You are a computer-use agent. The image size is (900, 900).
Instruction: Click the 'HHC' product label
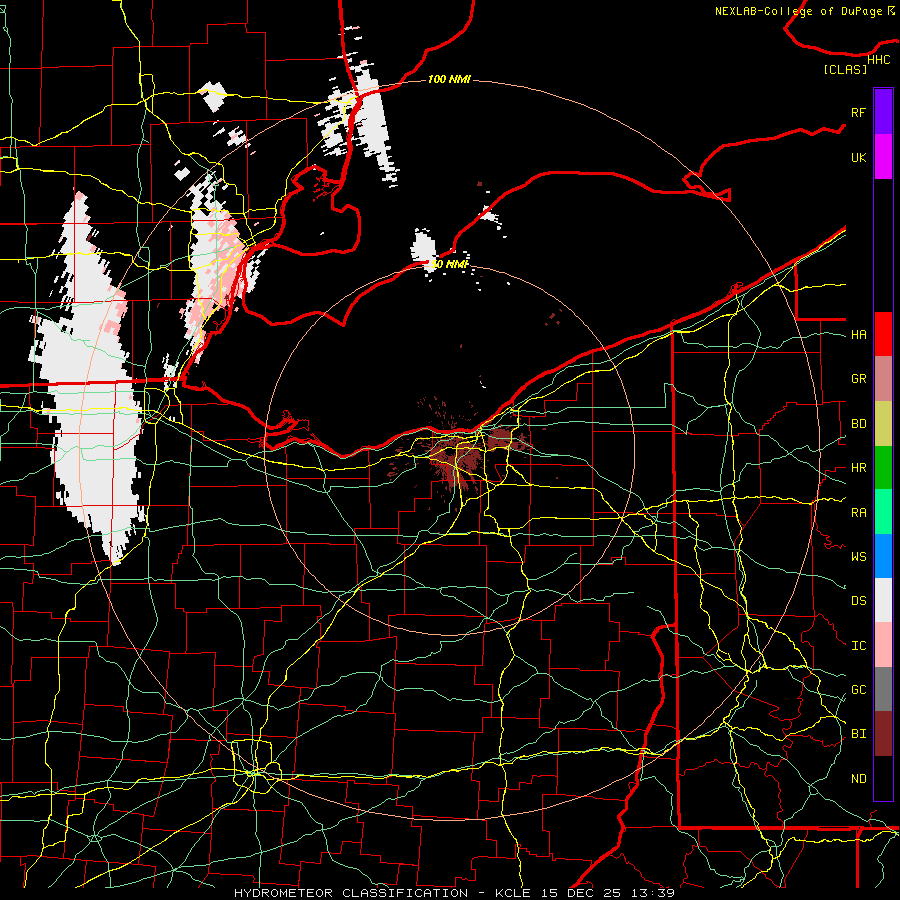point(879,60)
